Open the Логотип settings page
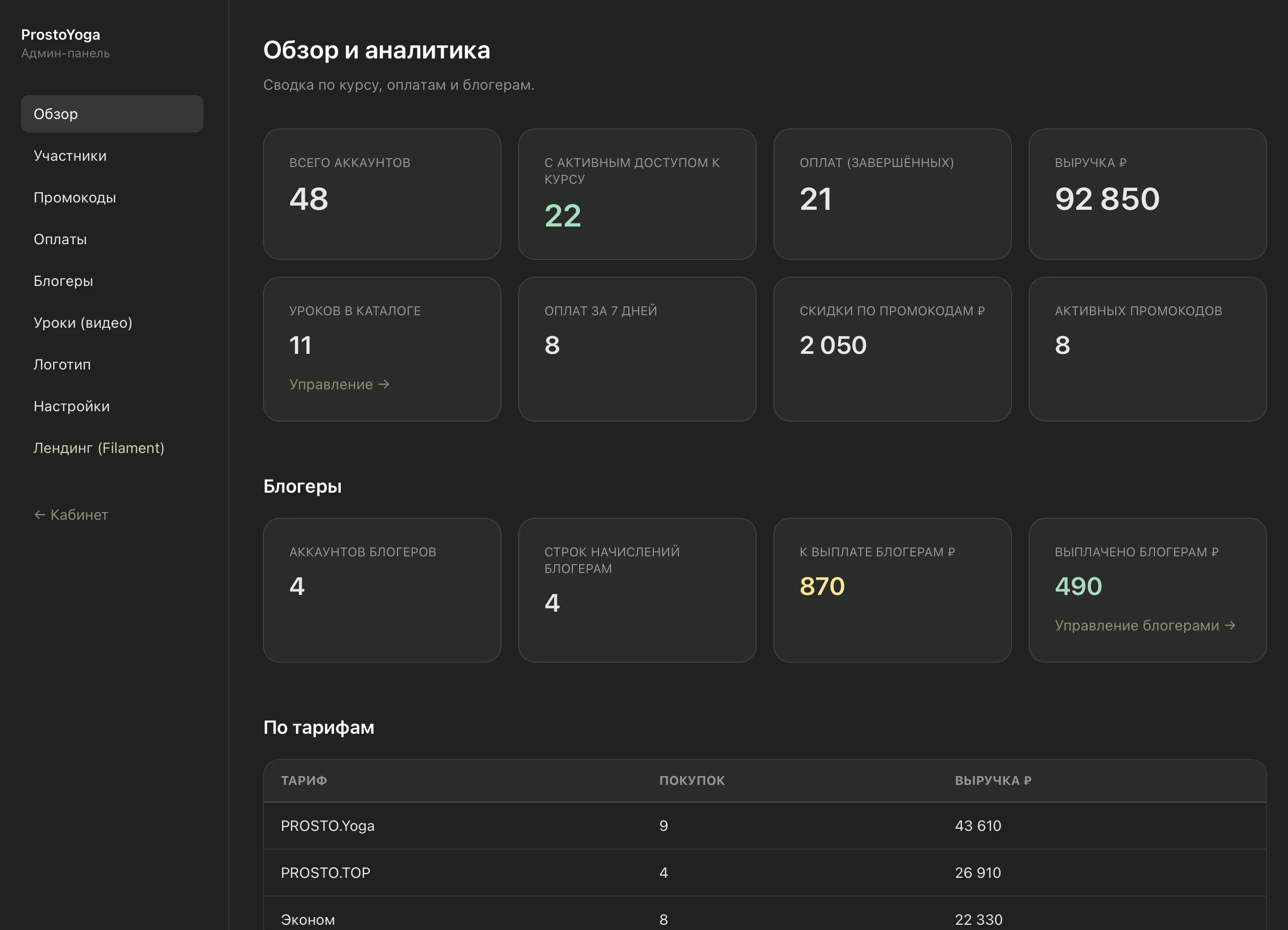Image resolution: width=1288 pixels, height=930 pixels. coord(112,364)
